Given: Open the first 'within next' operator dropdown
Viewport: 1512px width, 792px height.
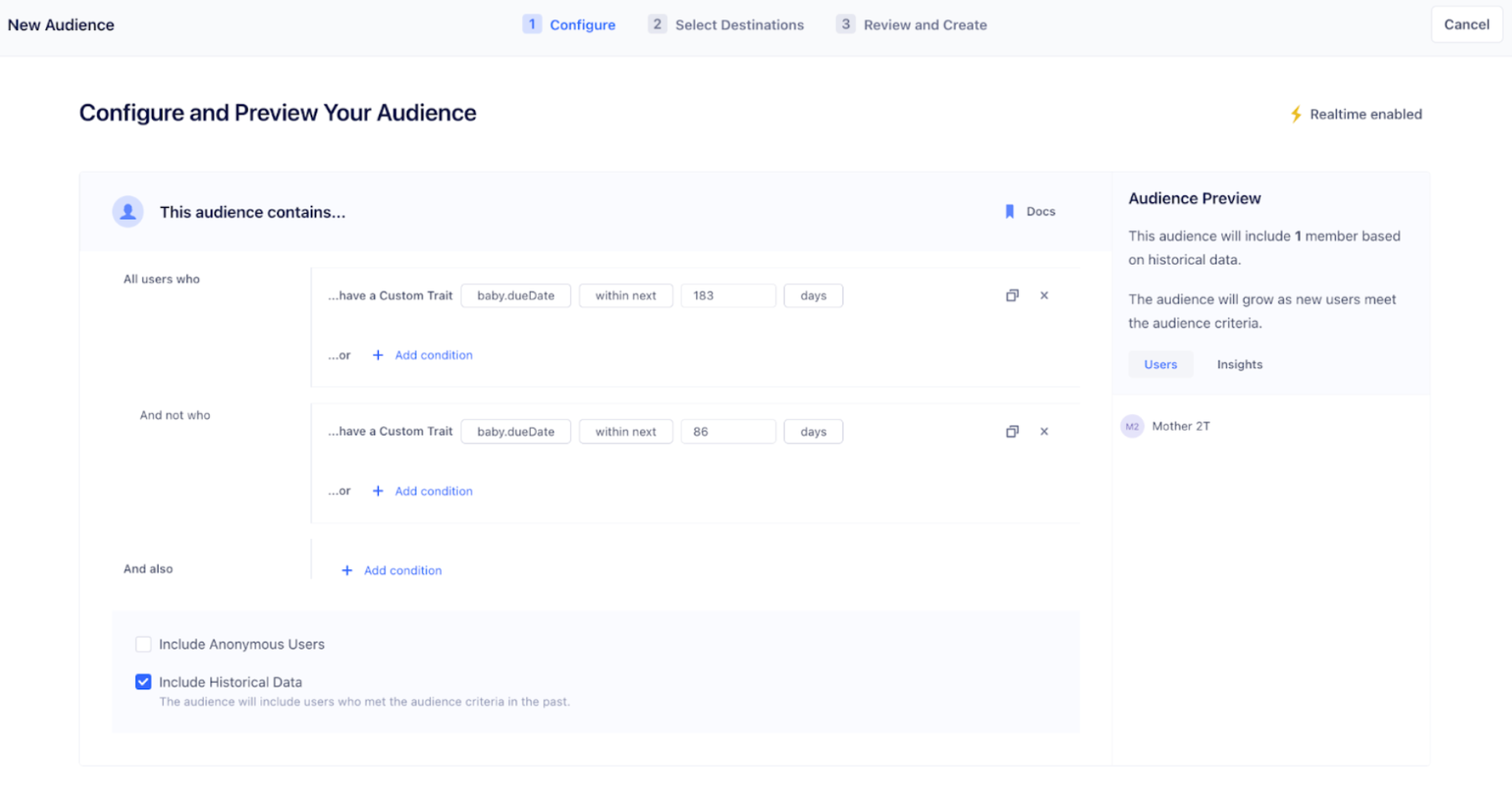Looking at the screenshot, I should 625,295.
